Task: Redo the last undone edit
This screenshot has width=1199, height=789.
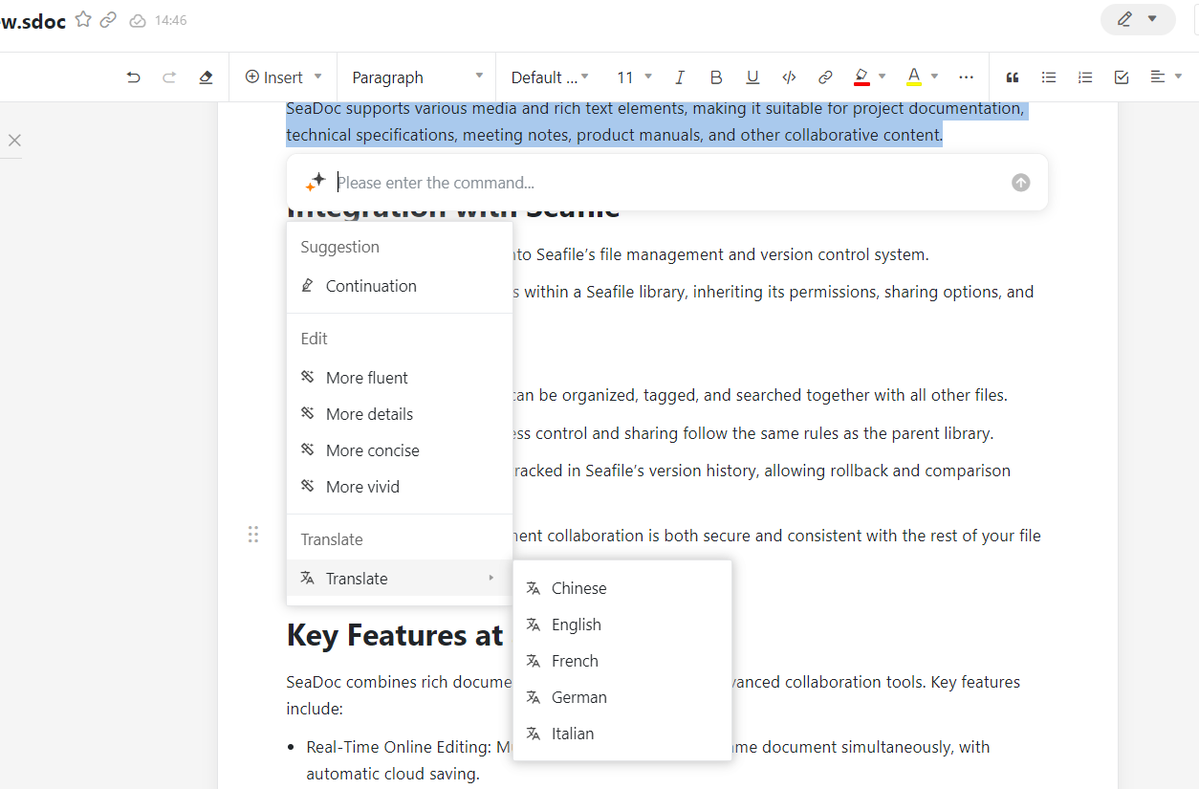Action: pyautogui.click(x=169, y=77)
